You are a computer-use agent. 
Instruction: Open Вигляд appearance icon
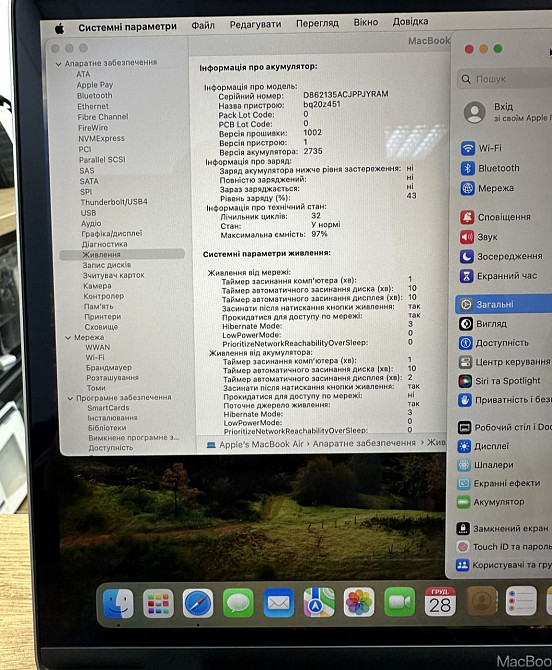pos(466,323)
